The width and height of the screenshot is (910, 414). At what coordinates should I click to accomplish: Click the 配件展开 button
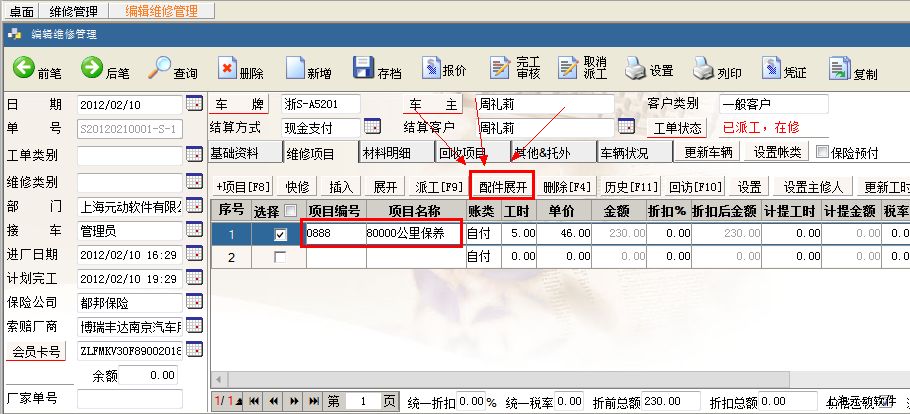click(x=502, y=187)
